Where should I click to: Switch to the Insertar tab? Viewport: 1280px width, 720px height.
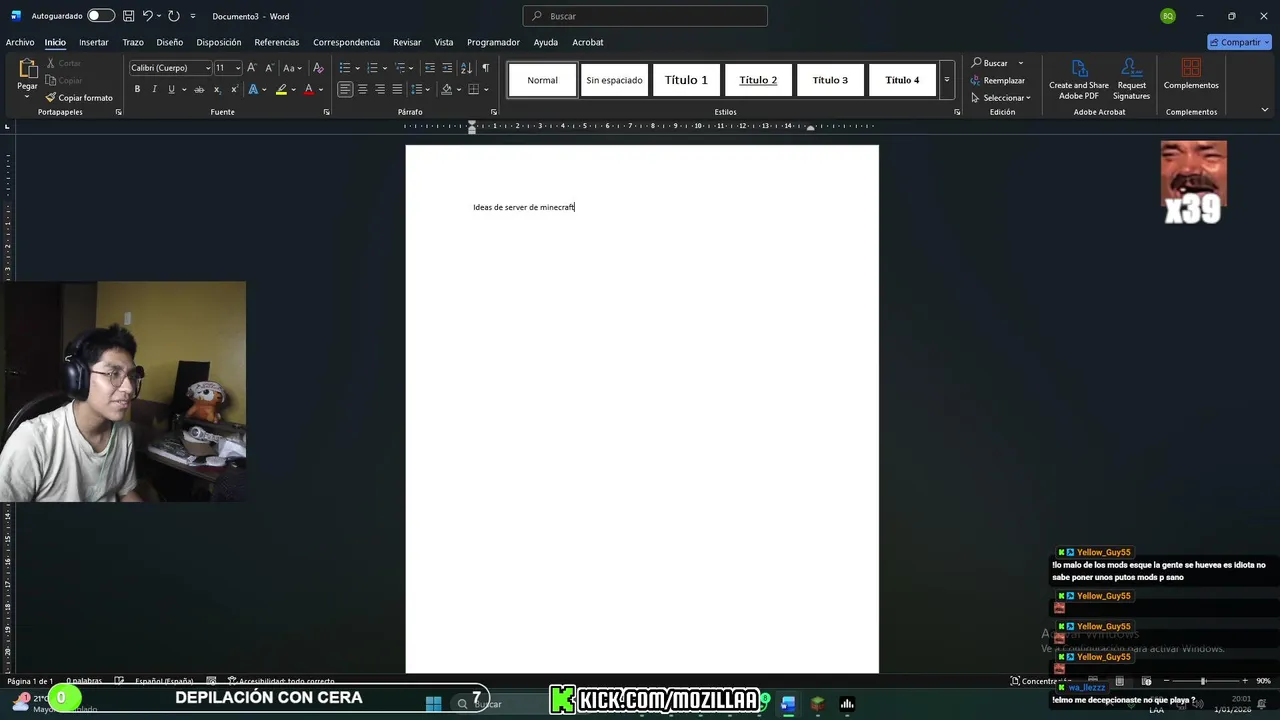(94, 42)
